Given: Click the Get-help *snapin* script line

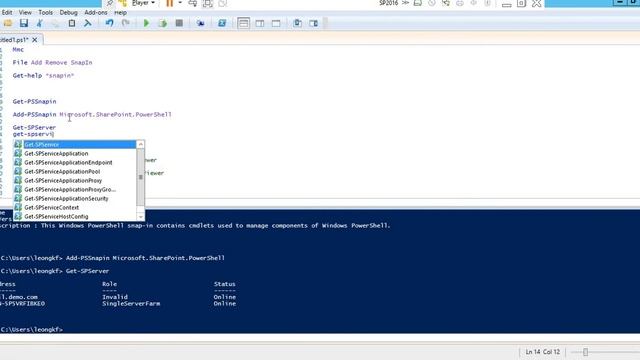Looking at the screenshot, I should [x=43, y=76].
